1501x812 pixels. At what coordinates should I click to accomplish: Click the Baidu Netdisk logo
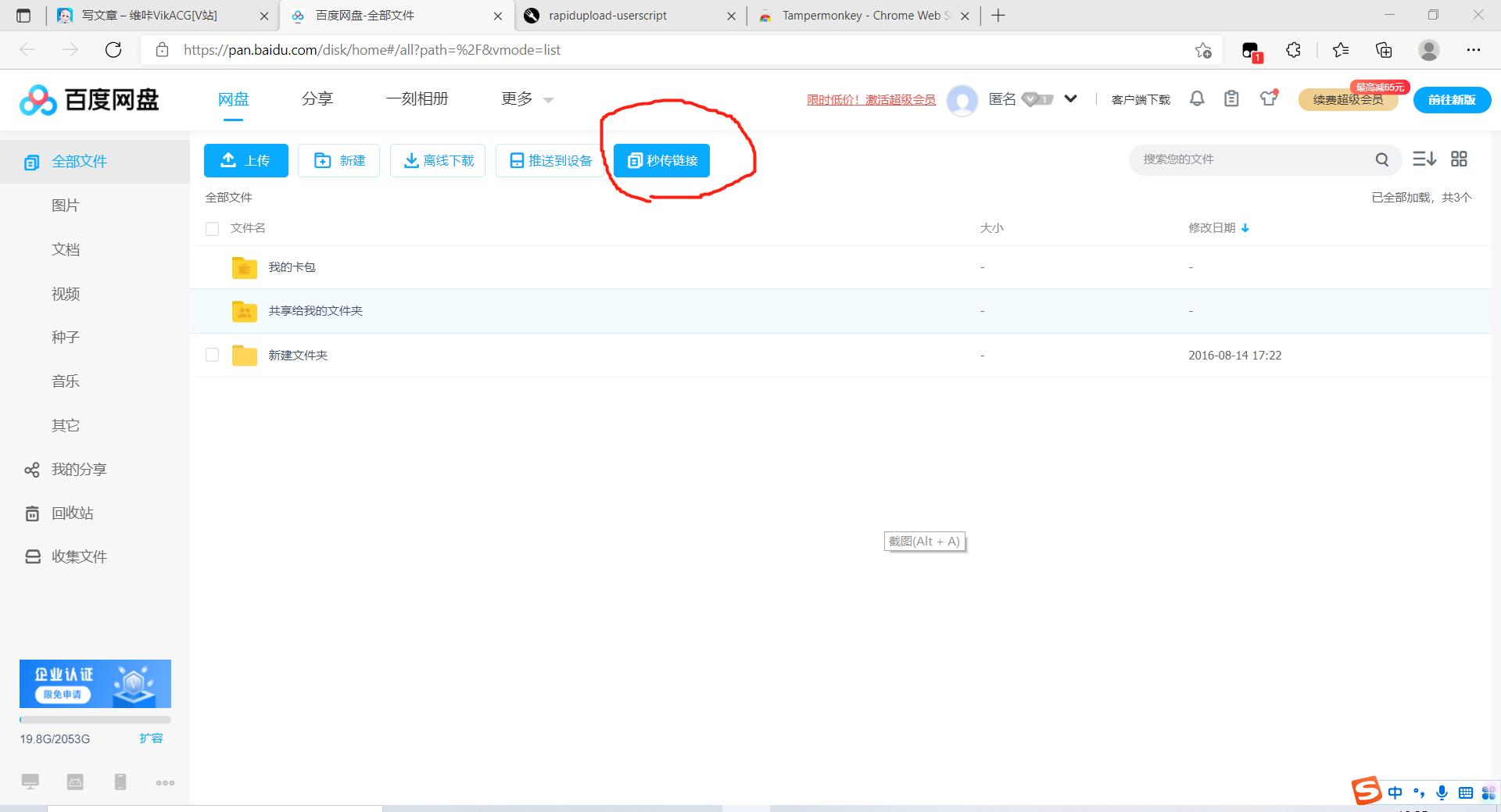click(x=89, y=100)
